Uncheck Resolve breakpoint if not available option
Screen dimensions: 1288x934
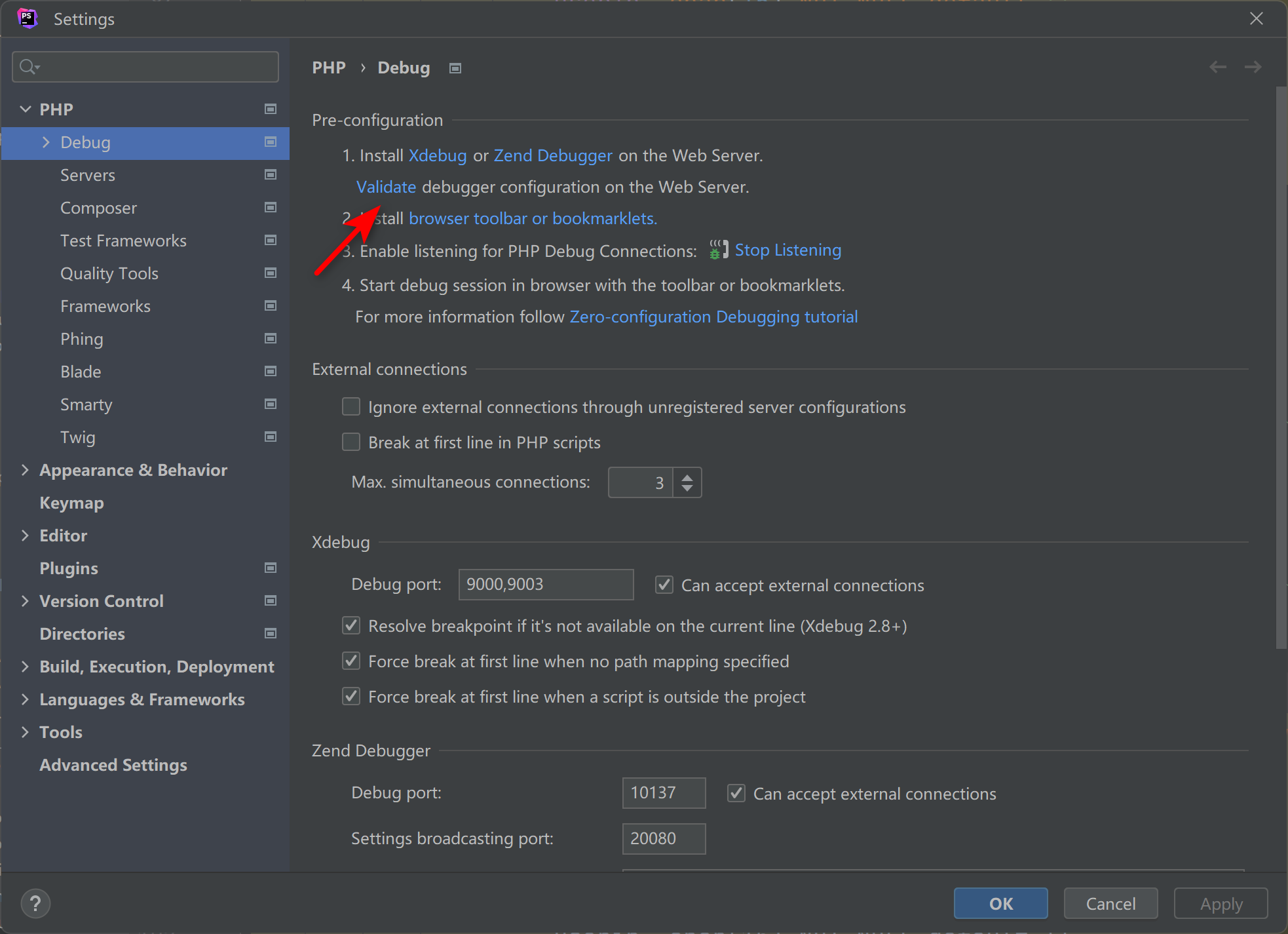[x=351, y=626]
